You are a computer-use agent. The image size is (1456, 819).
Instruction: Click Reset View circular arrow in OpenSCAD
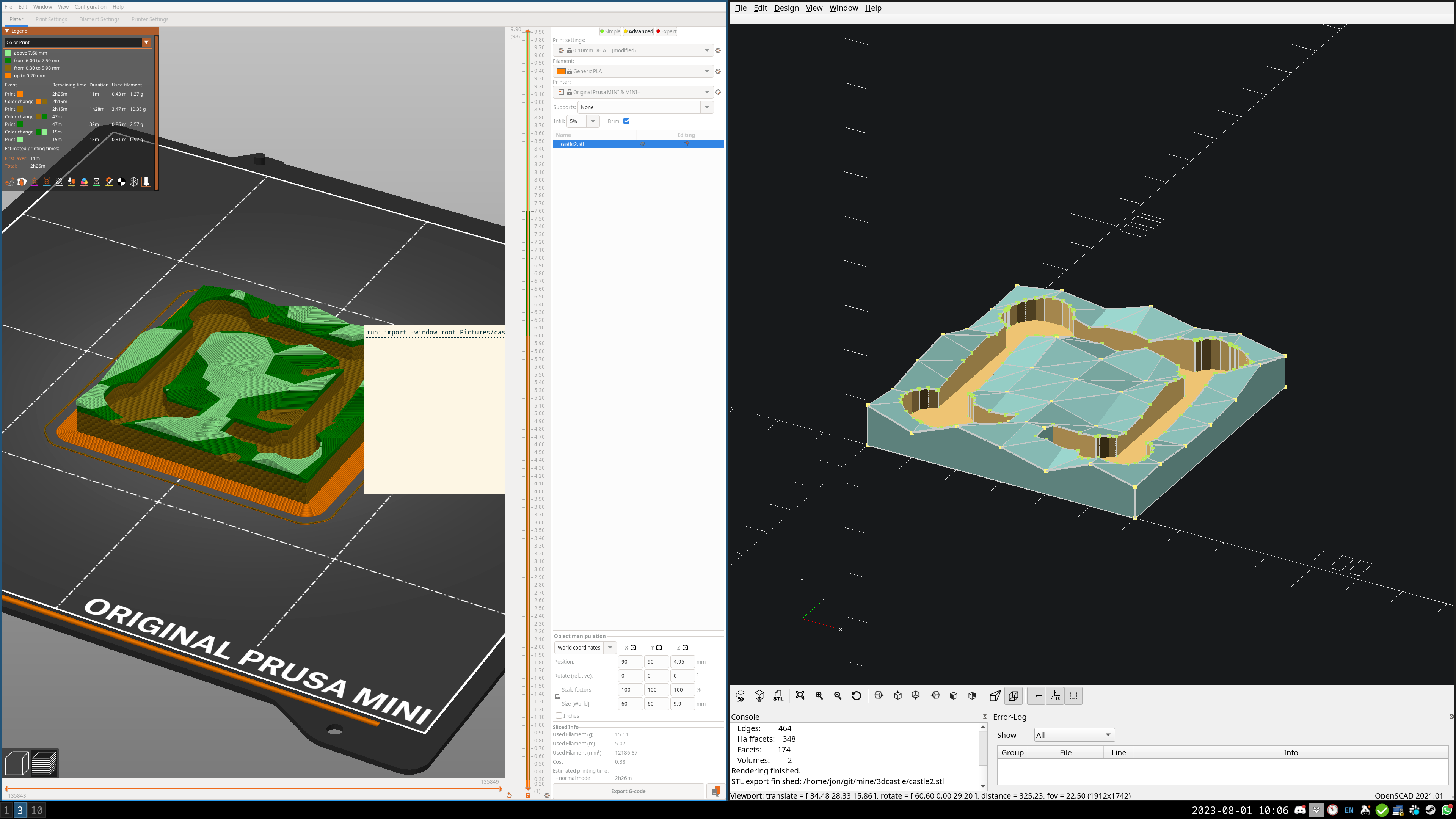pyautogui.click(x=856, y=696)
